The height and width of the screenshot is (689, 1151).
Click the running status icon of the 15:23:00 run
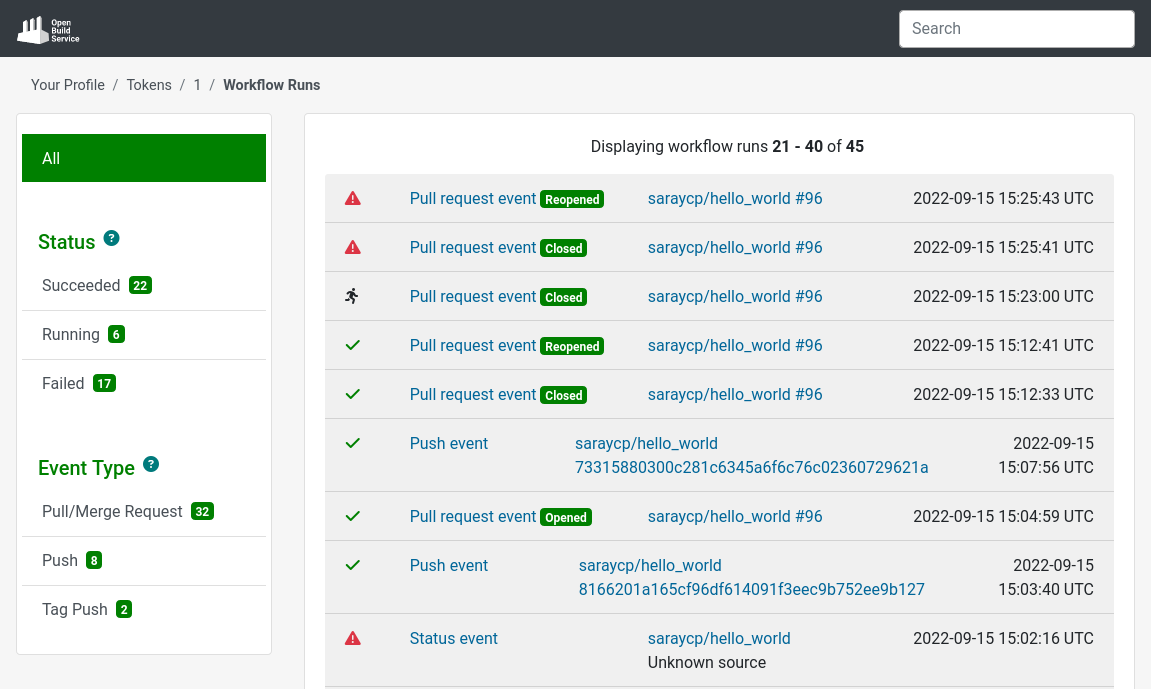click(352, 296)
